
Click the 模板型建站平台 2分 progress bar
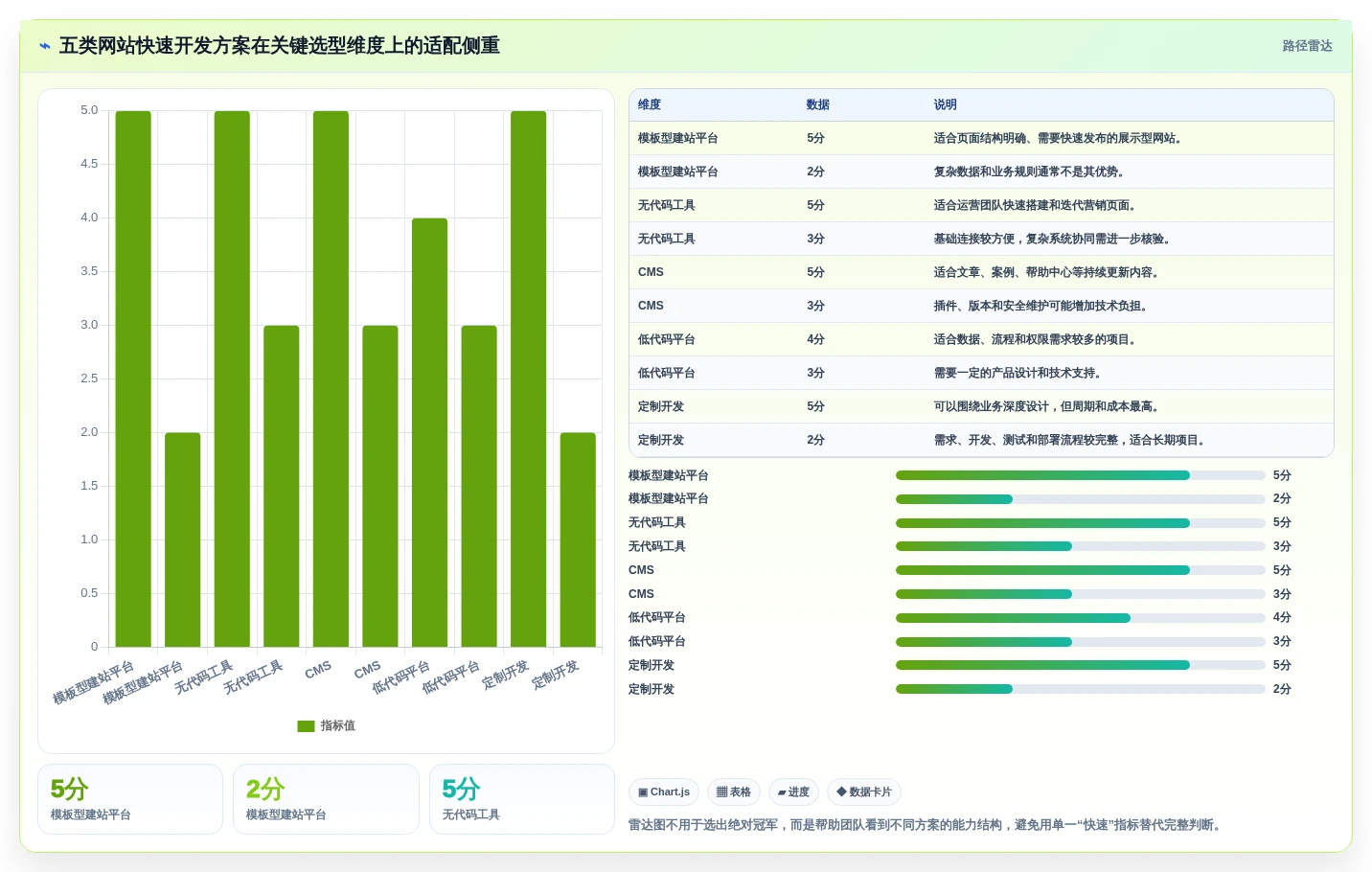tap(1081, 499)
